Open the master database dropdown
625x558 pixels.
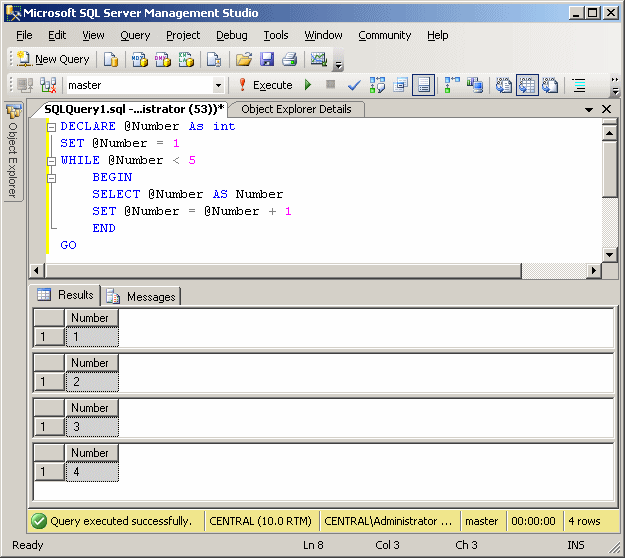218,85
